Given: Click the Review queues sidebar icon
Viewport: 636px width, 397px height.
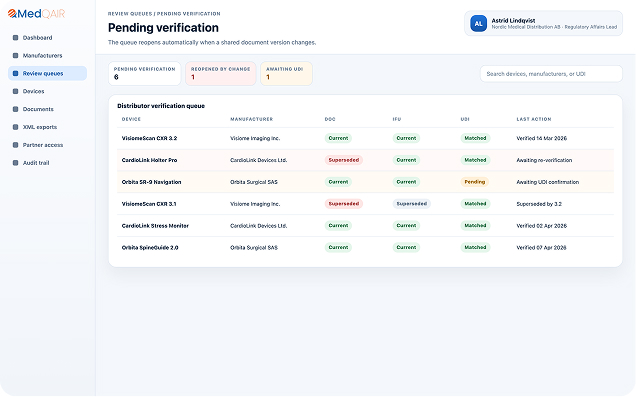Looking at the screenshot, I should pos(15,73).
